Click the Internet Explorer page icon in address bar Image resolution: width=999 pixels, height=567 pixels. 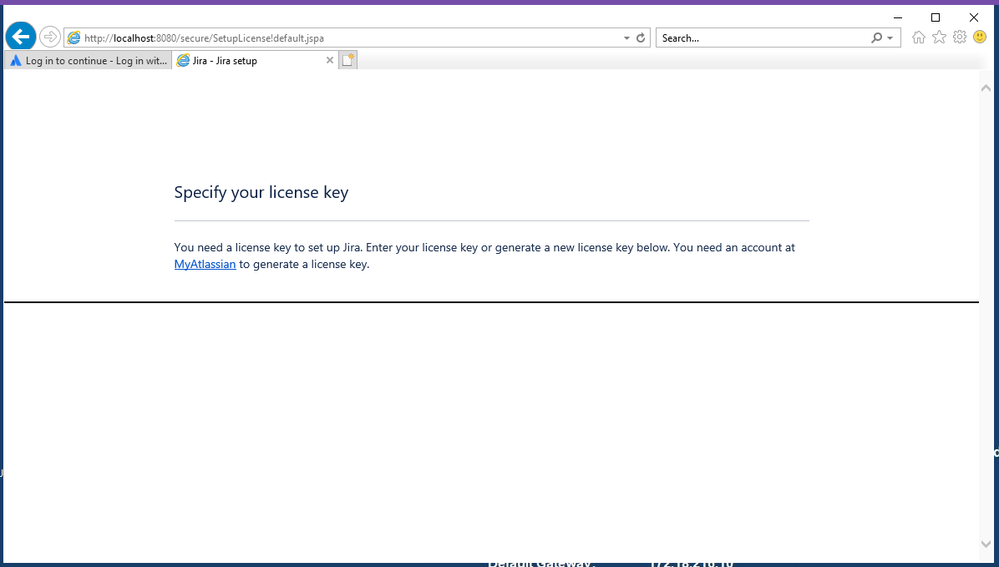[x=74, y=38]
